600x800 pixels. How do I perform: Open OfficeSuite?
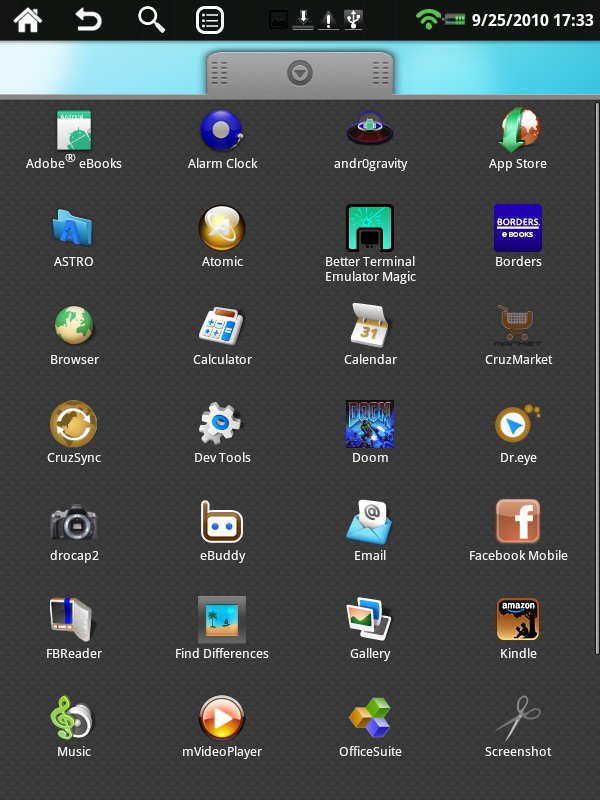click(x=370, y=717)
